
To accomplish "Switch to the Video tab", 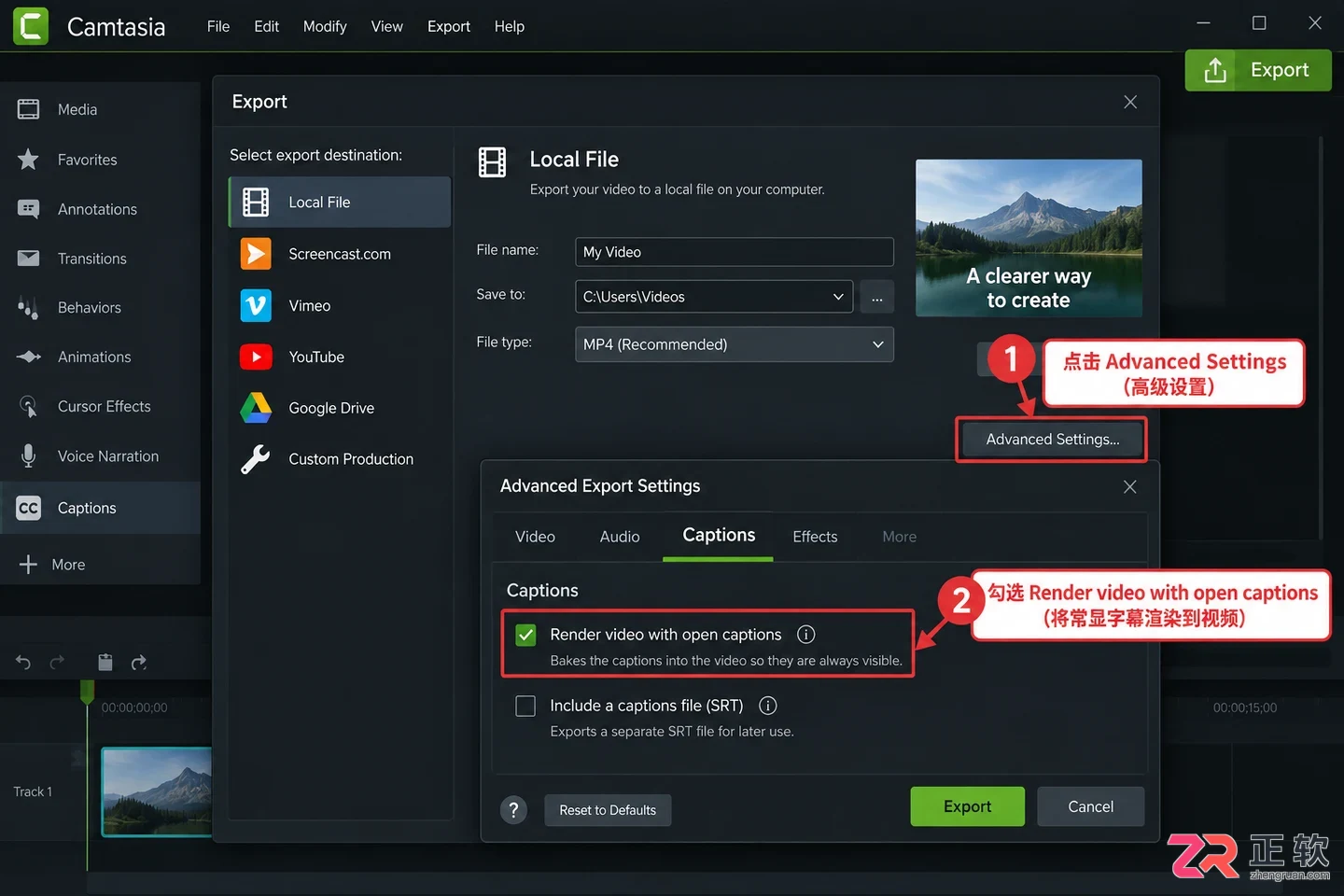I will click(535, 537).
